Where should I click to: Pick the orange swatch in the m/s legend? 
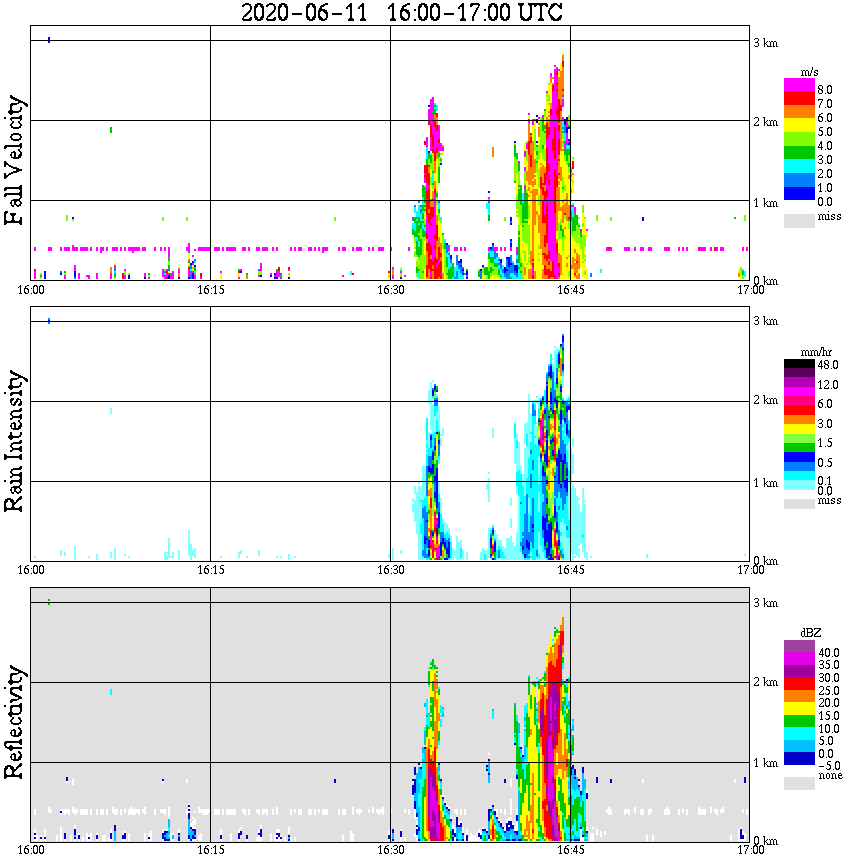pyautogui.click(x=799, y=112)
